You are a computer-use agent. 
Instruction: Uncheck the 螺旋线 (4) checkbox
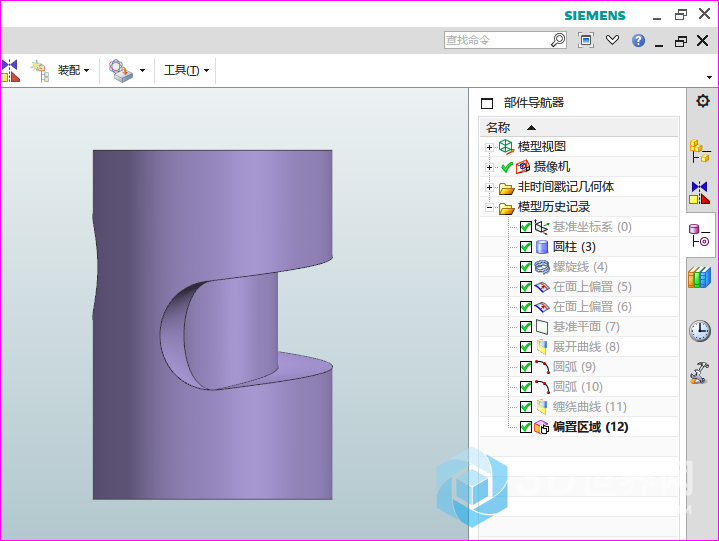(525, 267)
